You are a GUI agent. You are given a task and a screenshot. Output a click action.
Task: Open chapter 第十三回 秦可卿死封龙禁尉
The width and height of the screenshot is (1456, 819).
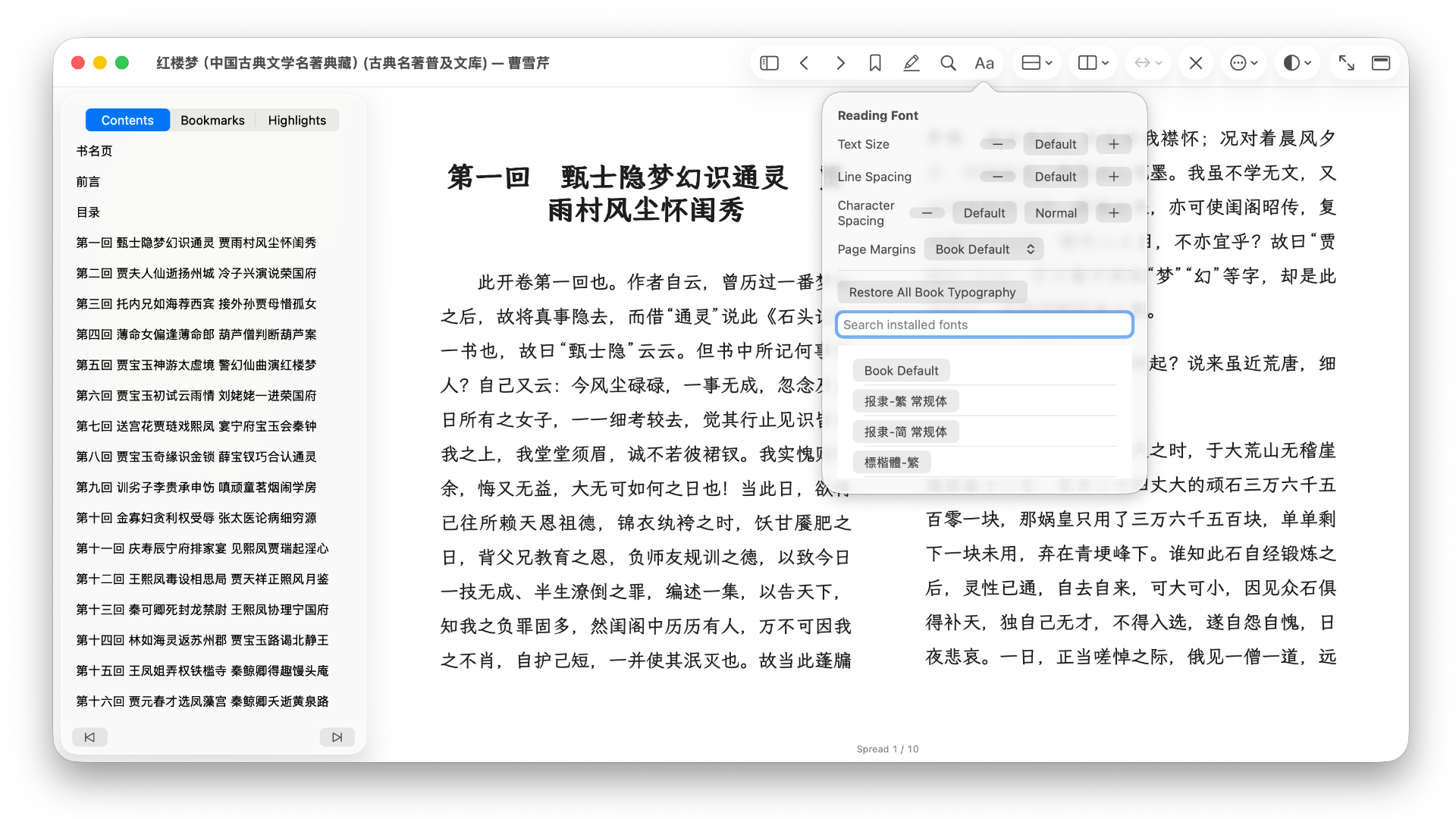point(202,610)
